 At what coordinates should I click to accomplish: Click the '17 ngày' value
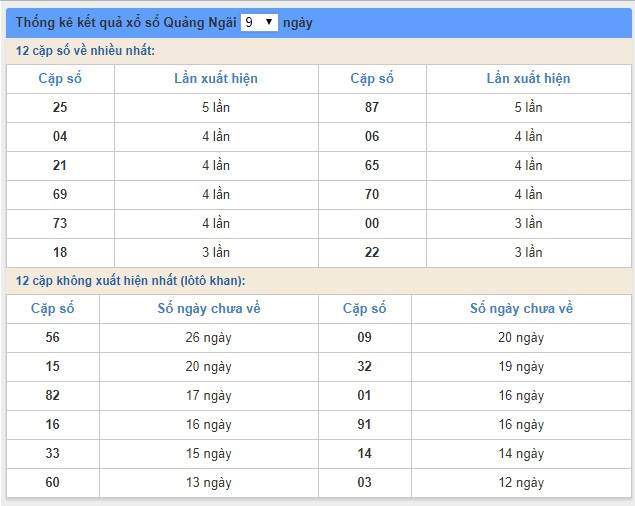(209, 396)
